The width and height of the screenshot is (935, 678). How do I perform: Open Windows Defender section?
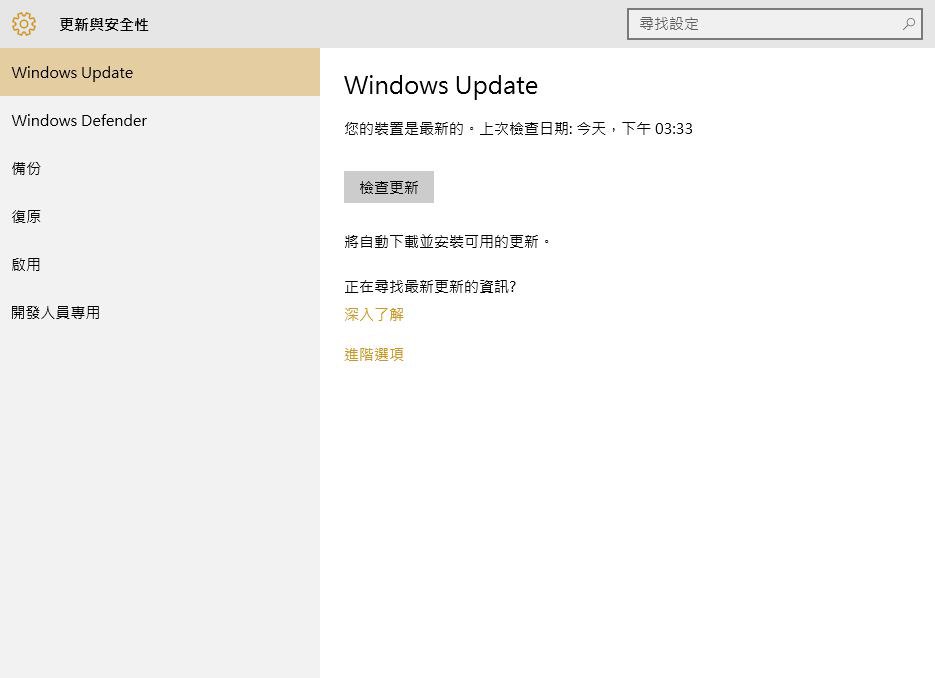(x=160, y=120)
